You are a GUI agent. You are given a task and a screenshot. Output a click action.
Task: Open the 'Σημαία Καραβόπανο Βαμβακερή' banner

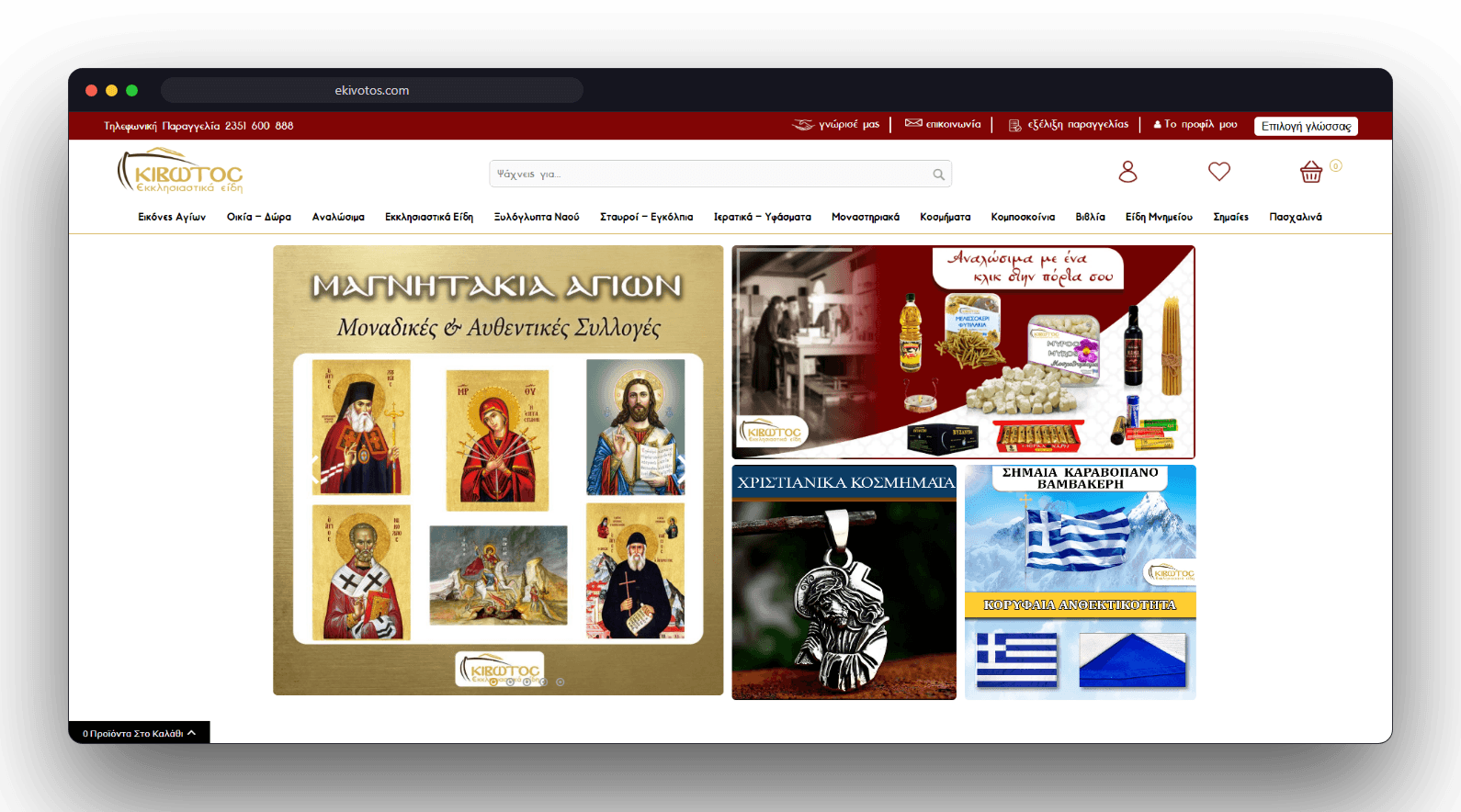click(1081, 582)
